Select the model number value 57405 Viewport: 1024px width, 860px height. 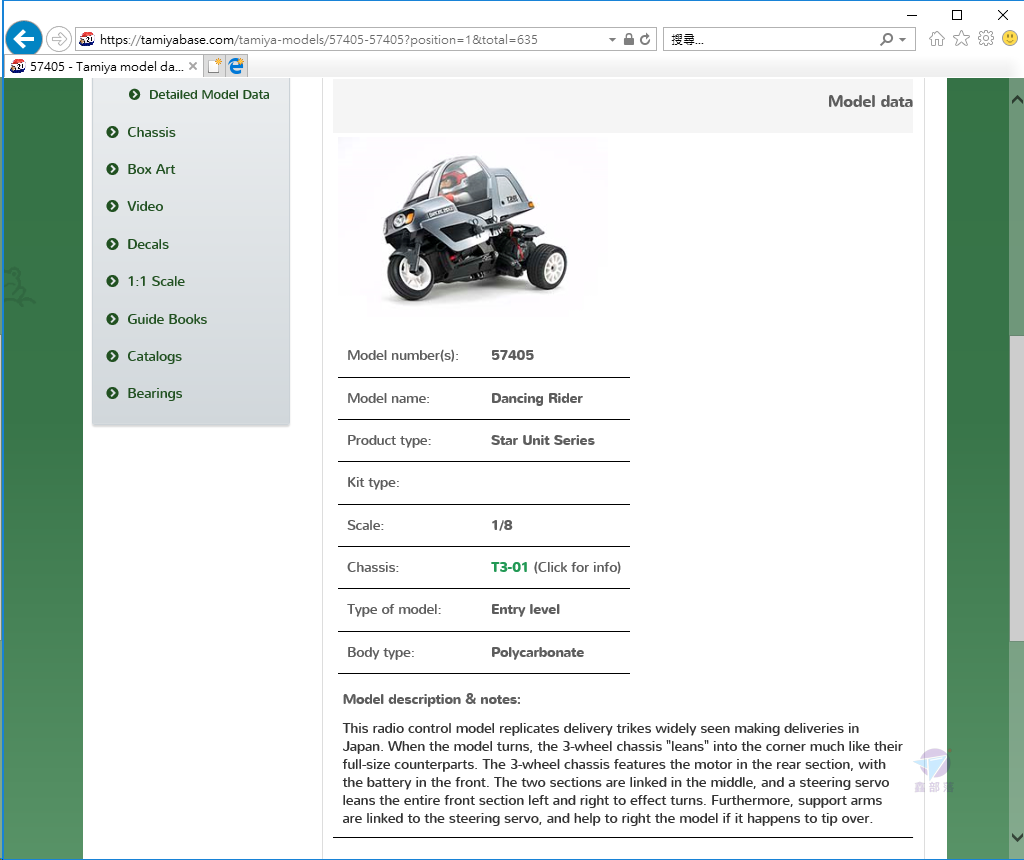pyautogui.click(x=513, y=356)
